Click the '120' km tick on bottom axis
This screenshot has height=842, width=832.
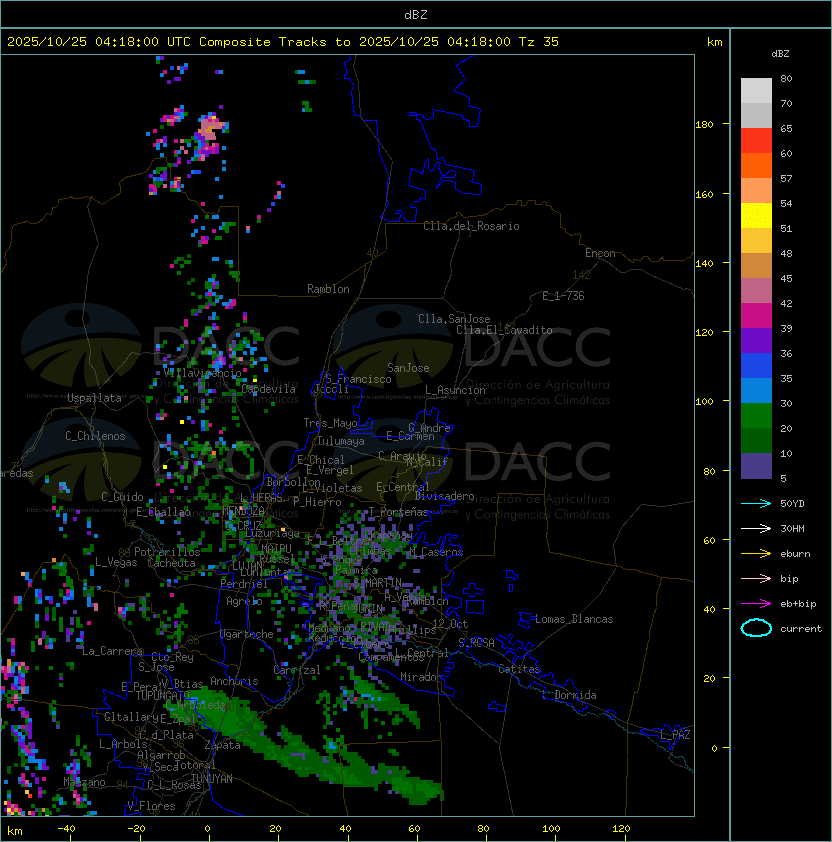pos(621,829)
